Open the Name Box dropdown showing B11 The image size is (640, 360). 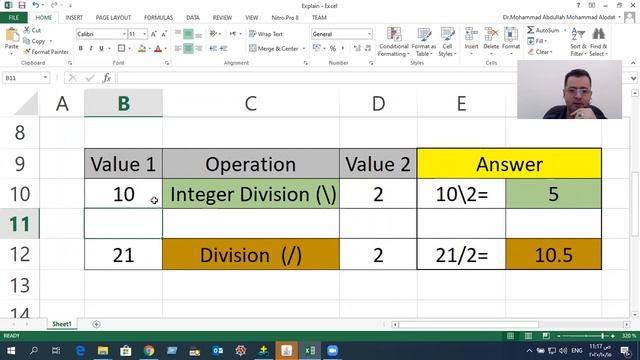tap(45, 78)
